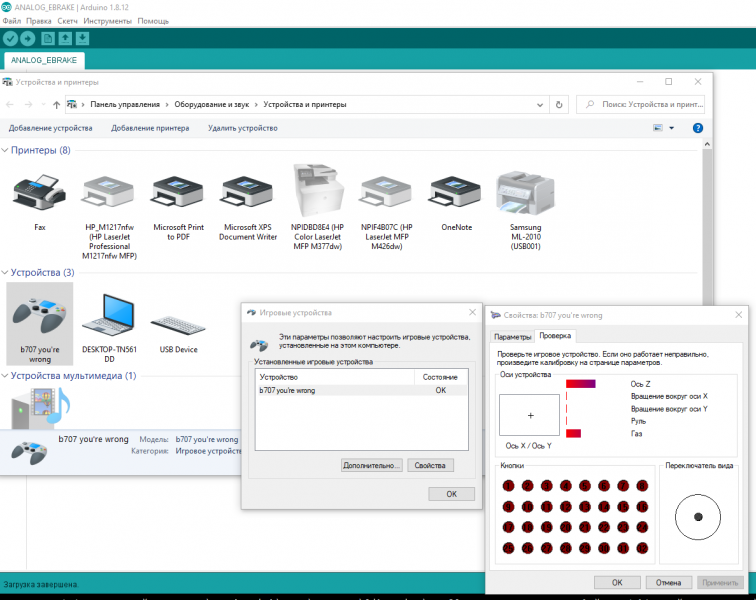Select the DESKTOP-TN561DD laptop device

[x=109, y=314]
